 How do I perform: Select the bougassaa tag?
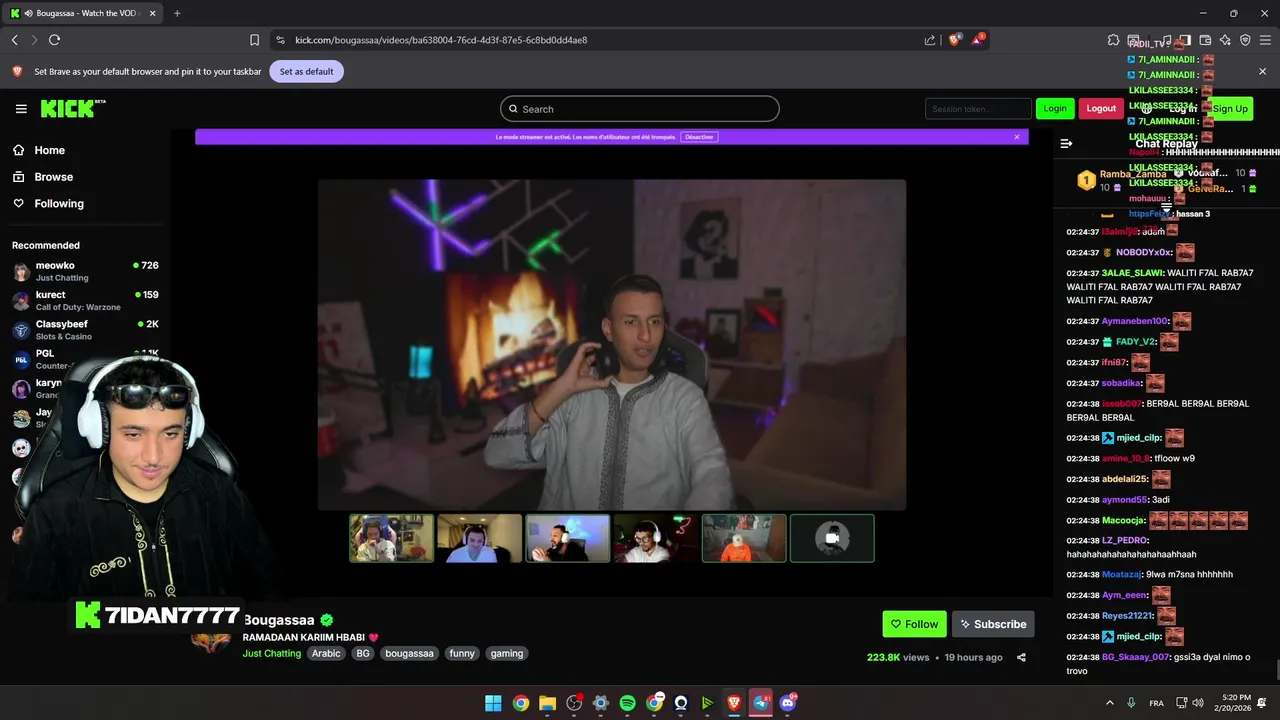[409, 653]
